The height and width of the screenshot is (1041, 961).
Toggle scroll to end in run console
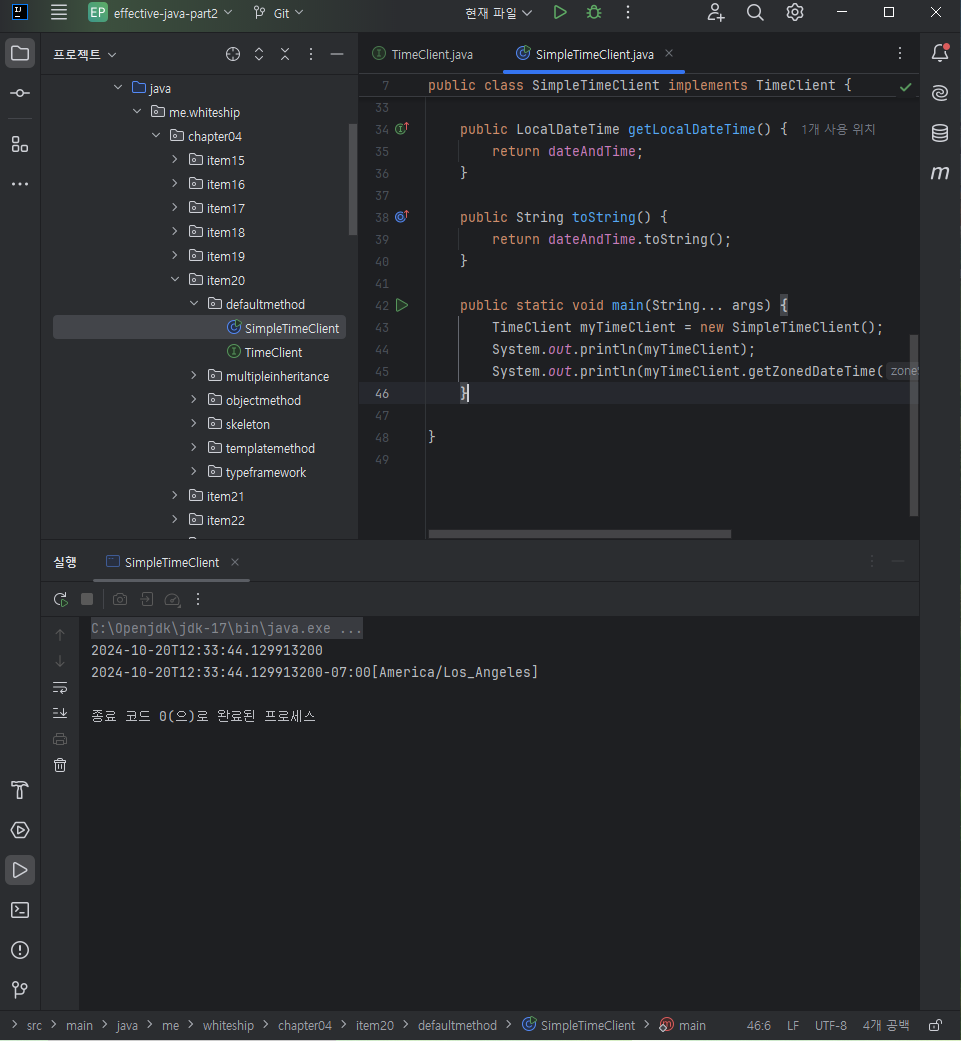pos(60,713)
